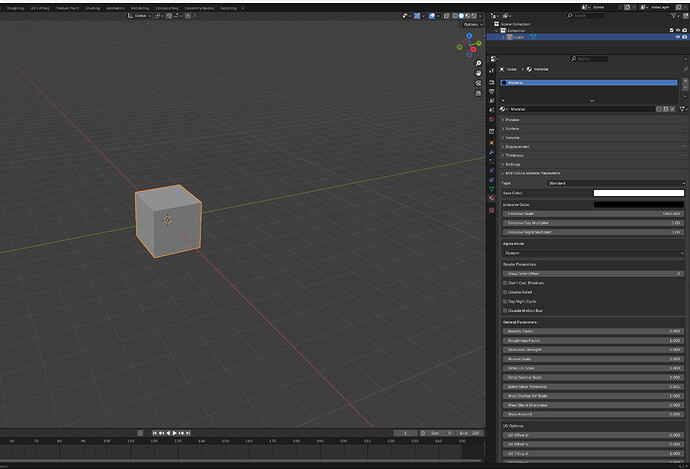Expand the Cube item in outliner

pyautogui.click(x=503, y=37)
